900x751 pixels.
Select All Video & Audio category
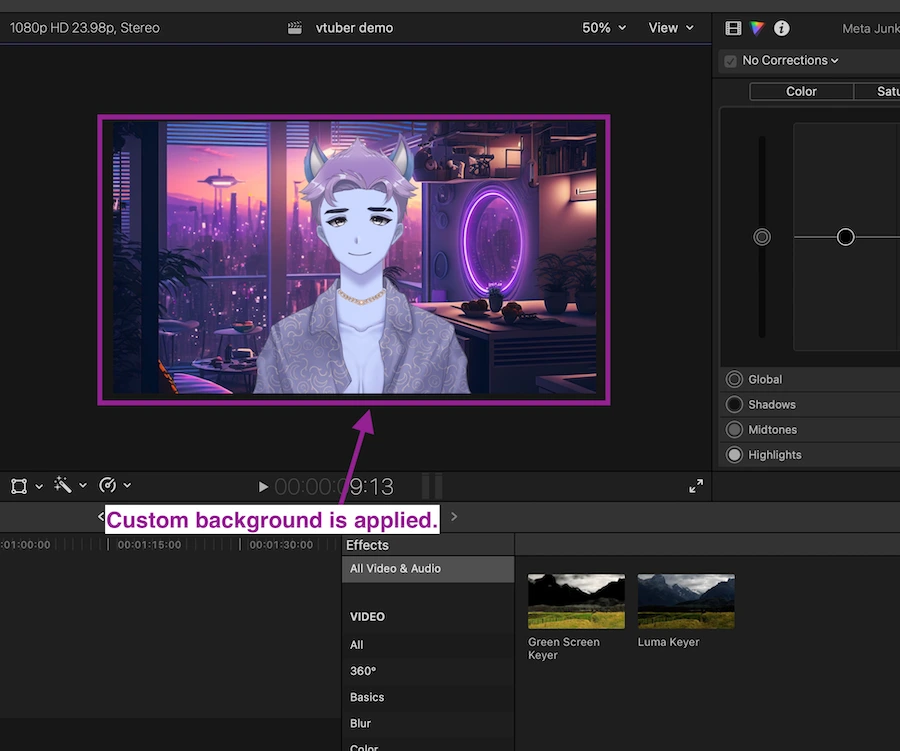(x=428, y=568)
